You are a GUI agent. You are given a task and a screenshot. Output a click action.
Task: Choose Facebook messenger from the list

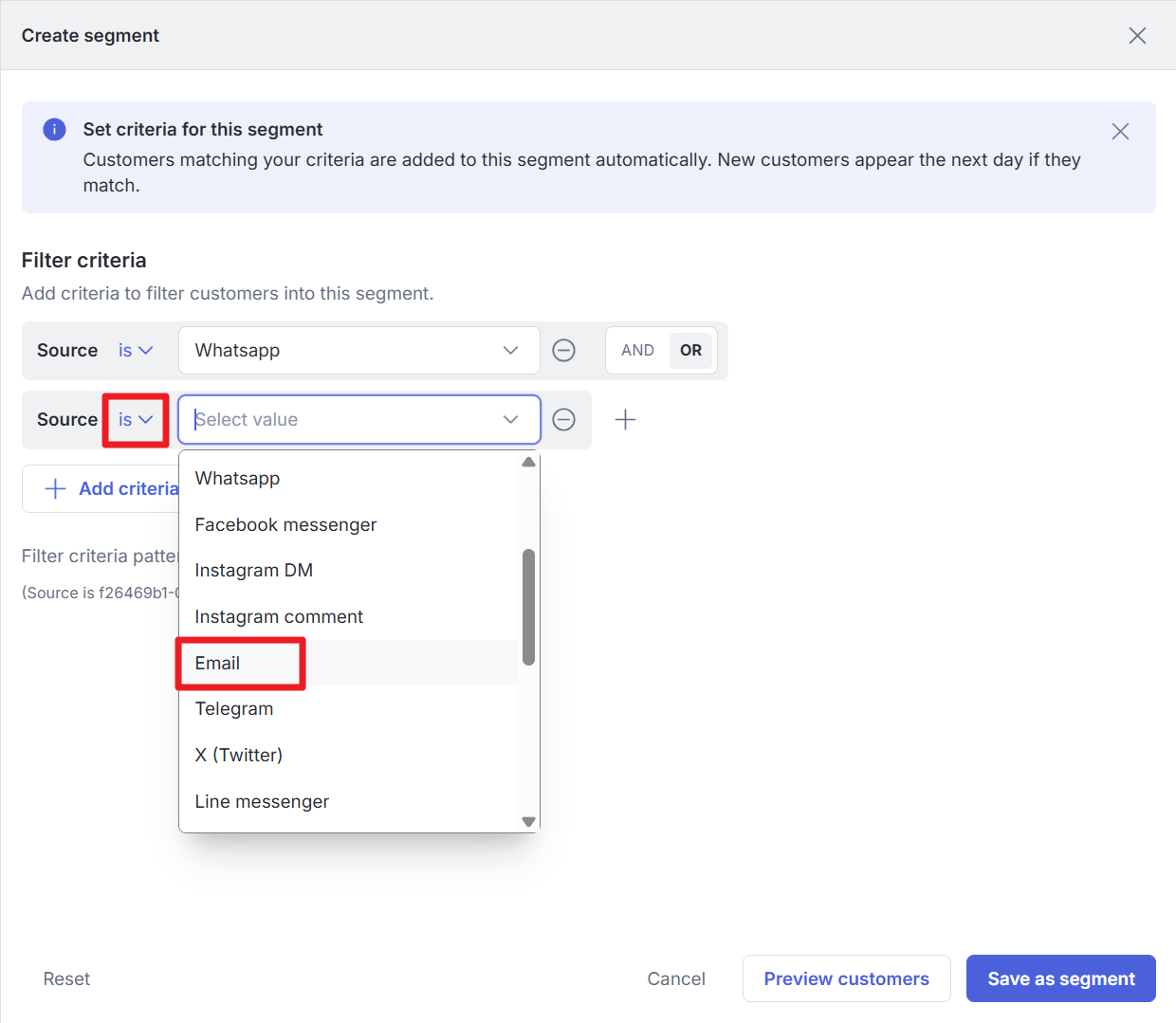(348, 525)
